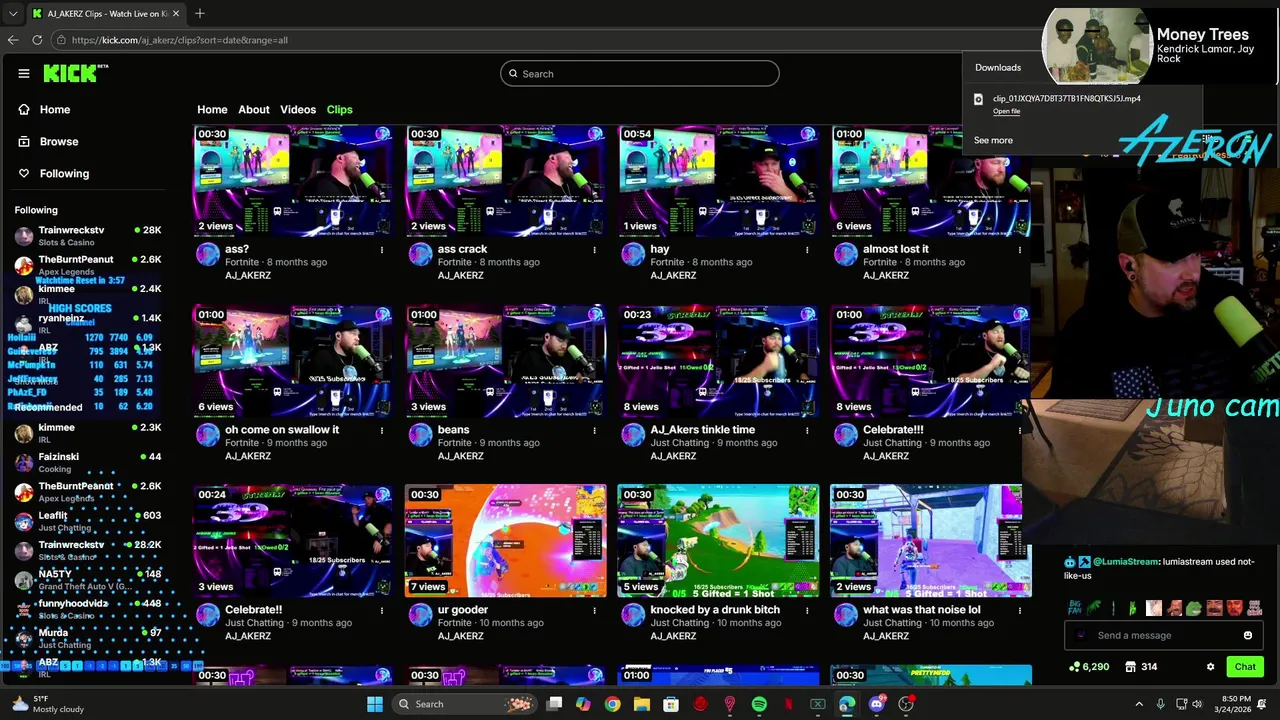Open a new browser tab with plus icon
The image size is (1280, 720).
[200, 13]
